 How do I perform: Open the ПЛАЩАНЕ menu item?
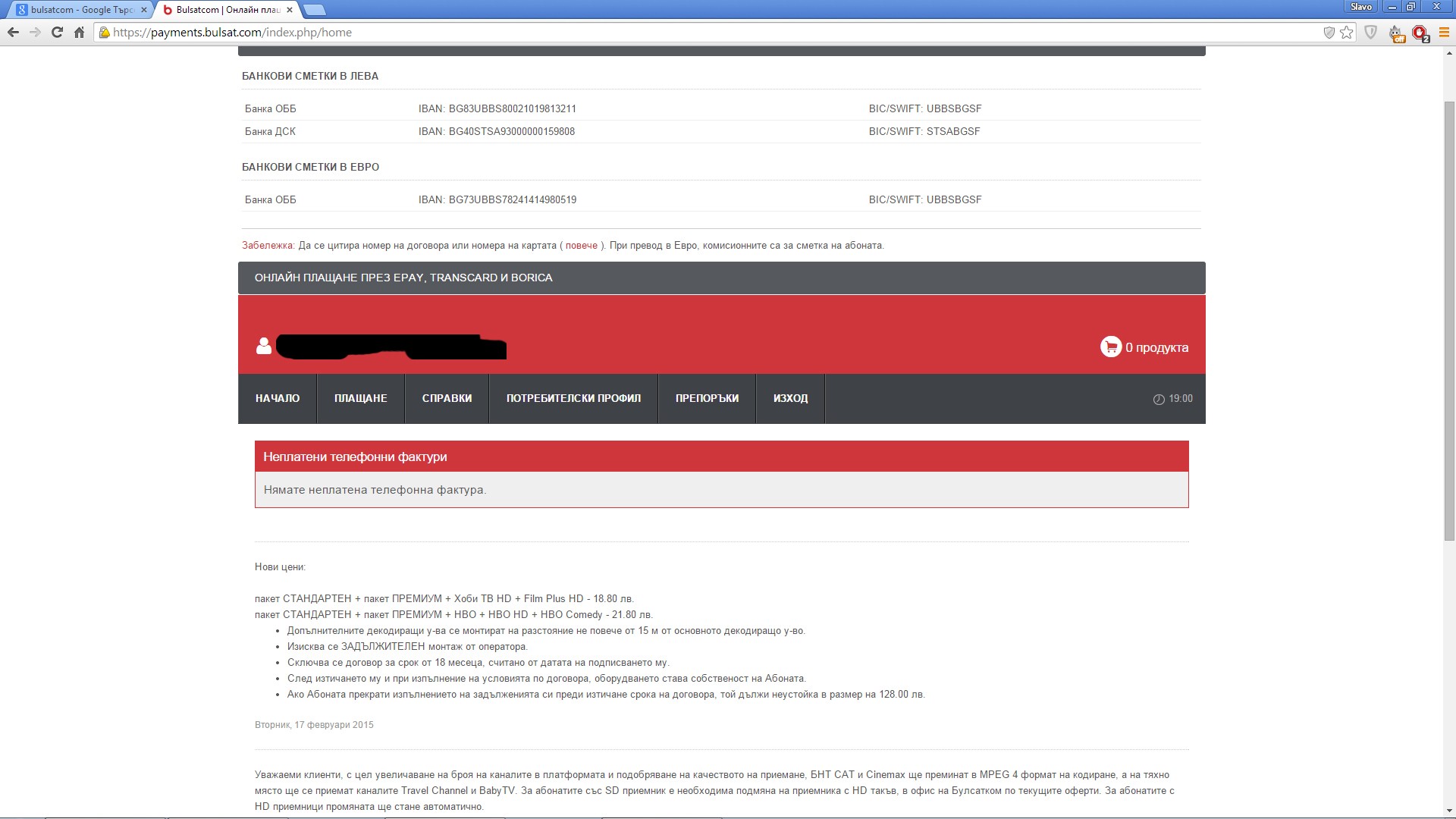click(x=361, y=399)
